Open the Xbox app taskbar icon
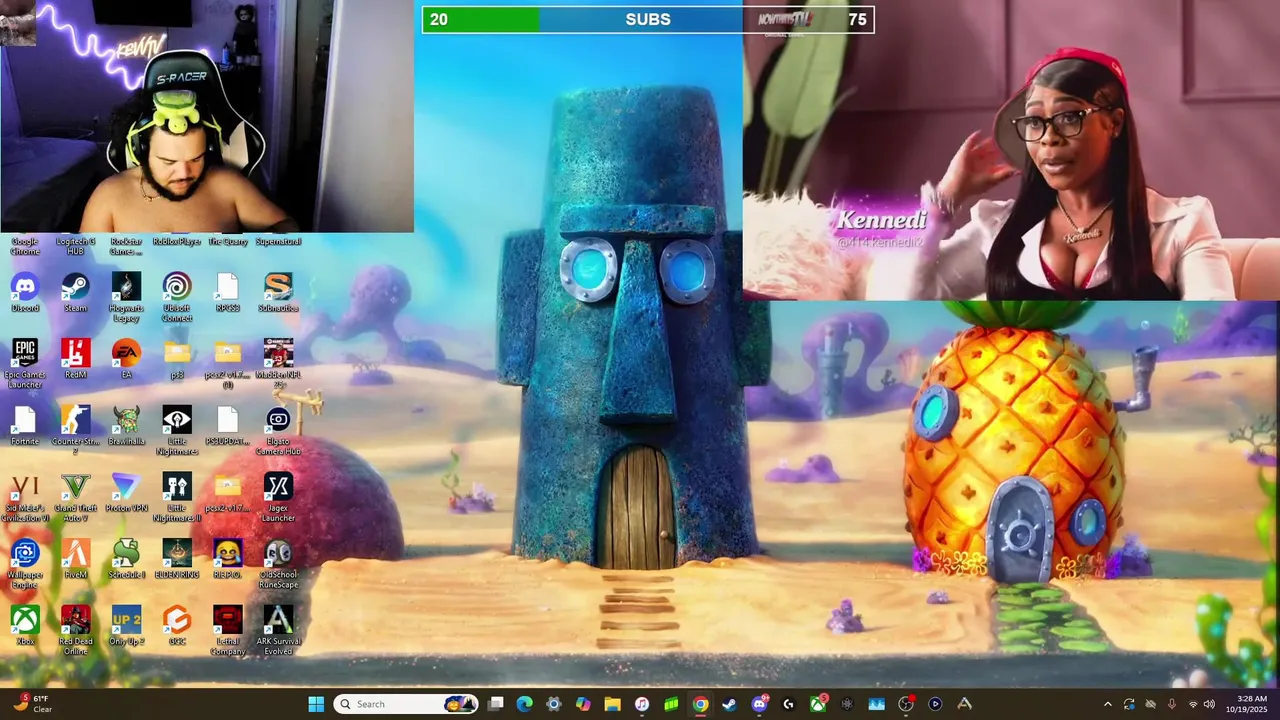Image resolution: width=1280 pixels, height=720 pixels. pos(818,704)
